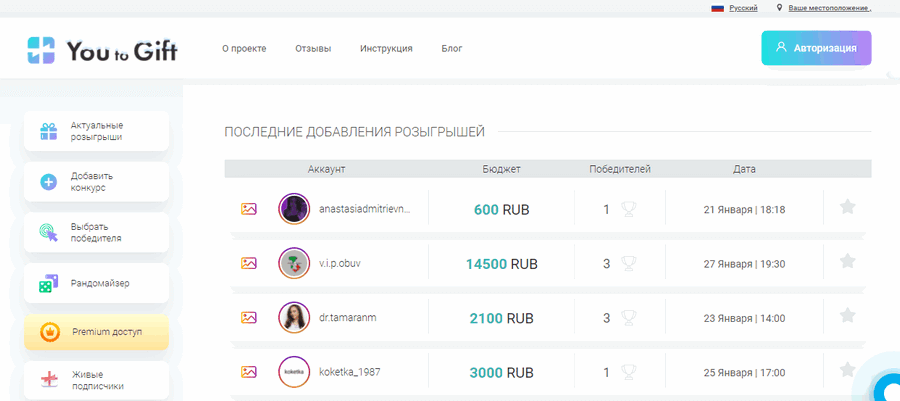Click the Последние добавления розыгрышей heading
The height and width of the screenshot is (401, 900).
point(355,133)
